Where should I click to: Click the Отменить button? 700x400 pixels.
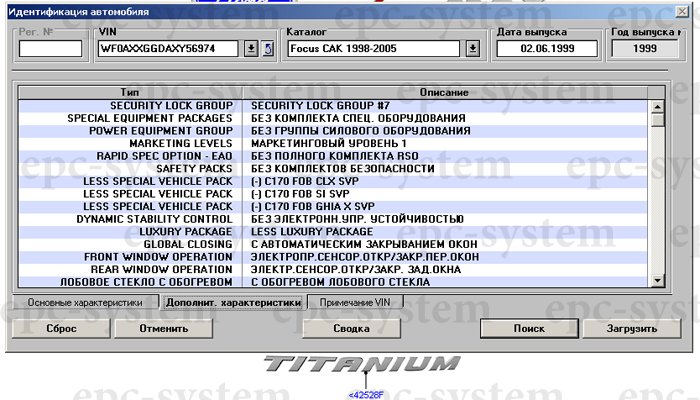point(163,329)
